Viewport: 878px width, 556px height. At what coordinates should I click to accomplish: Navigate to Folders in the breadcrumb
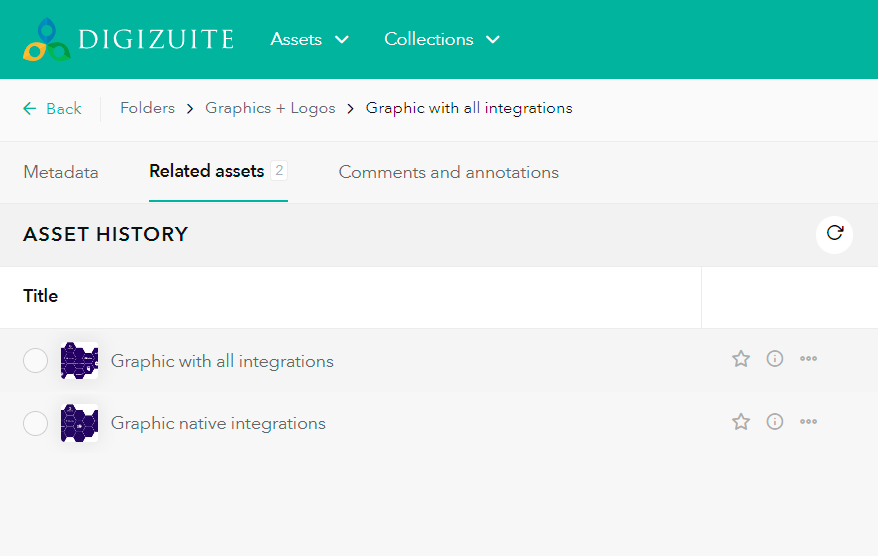147,108
